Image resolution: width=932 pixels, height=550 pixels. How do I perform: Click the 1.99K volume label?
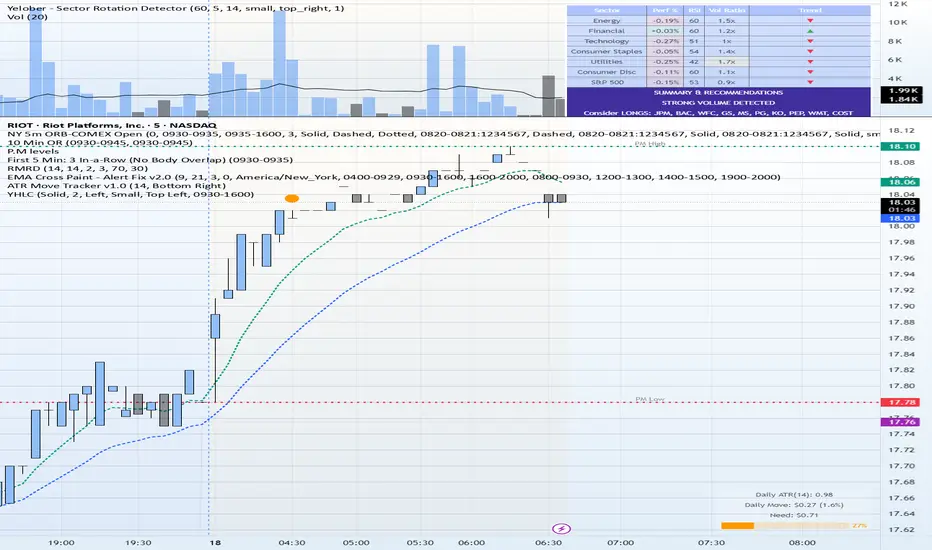point(902,90)
